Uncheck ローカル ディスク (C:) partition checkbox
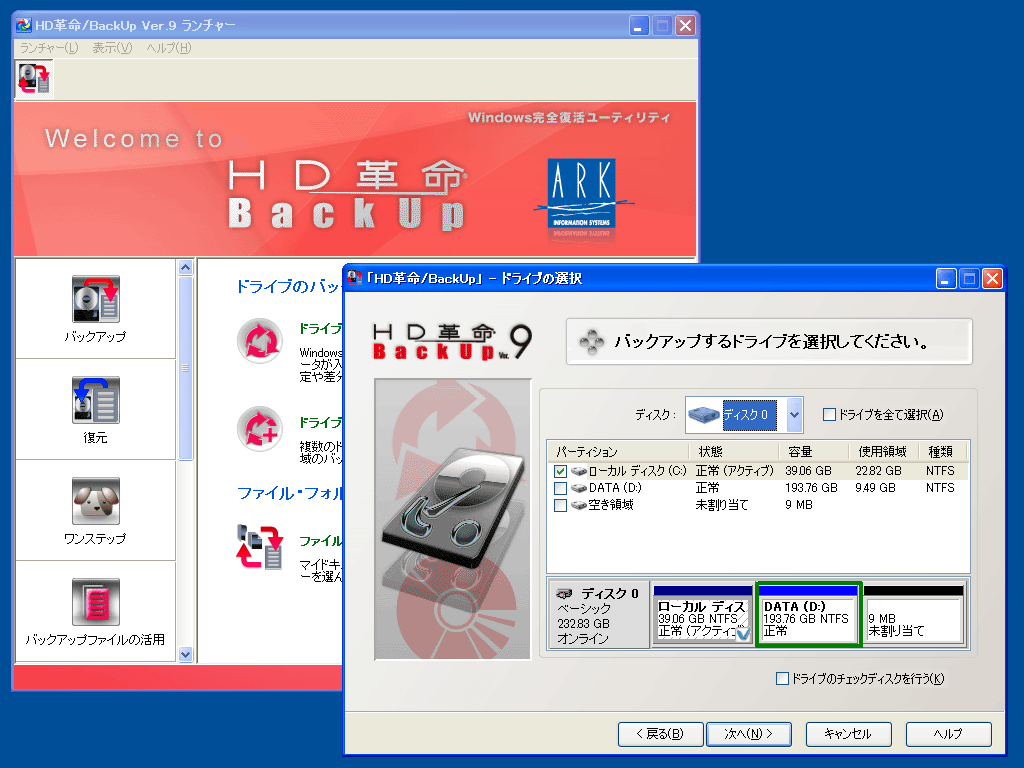1024x768 pixels. (x=560, y=471)
